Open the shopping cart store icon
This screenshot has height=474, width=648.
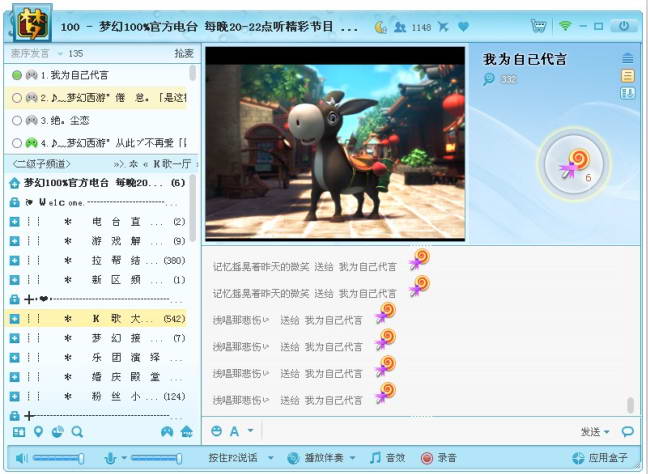pyautogui.click(x=538, y=26)
